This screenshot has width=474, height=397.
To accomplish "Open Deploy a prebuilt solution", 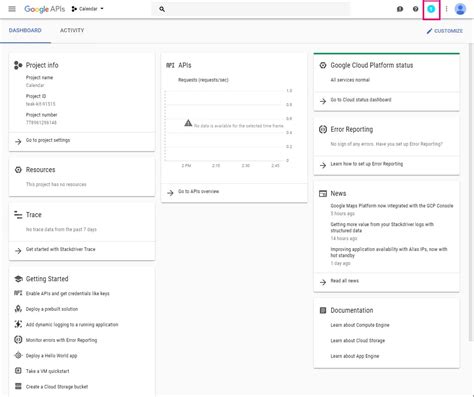I will click(x=52, y=309).
